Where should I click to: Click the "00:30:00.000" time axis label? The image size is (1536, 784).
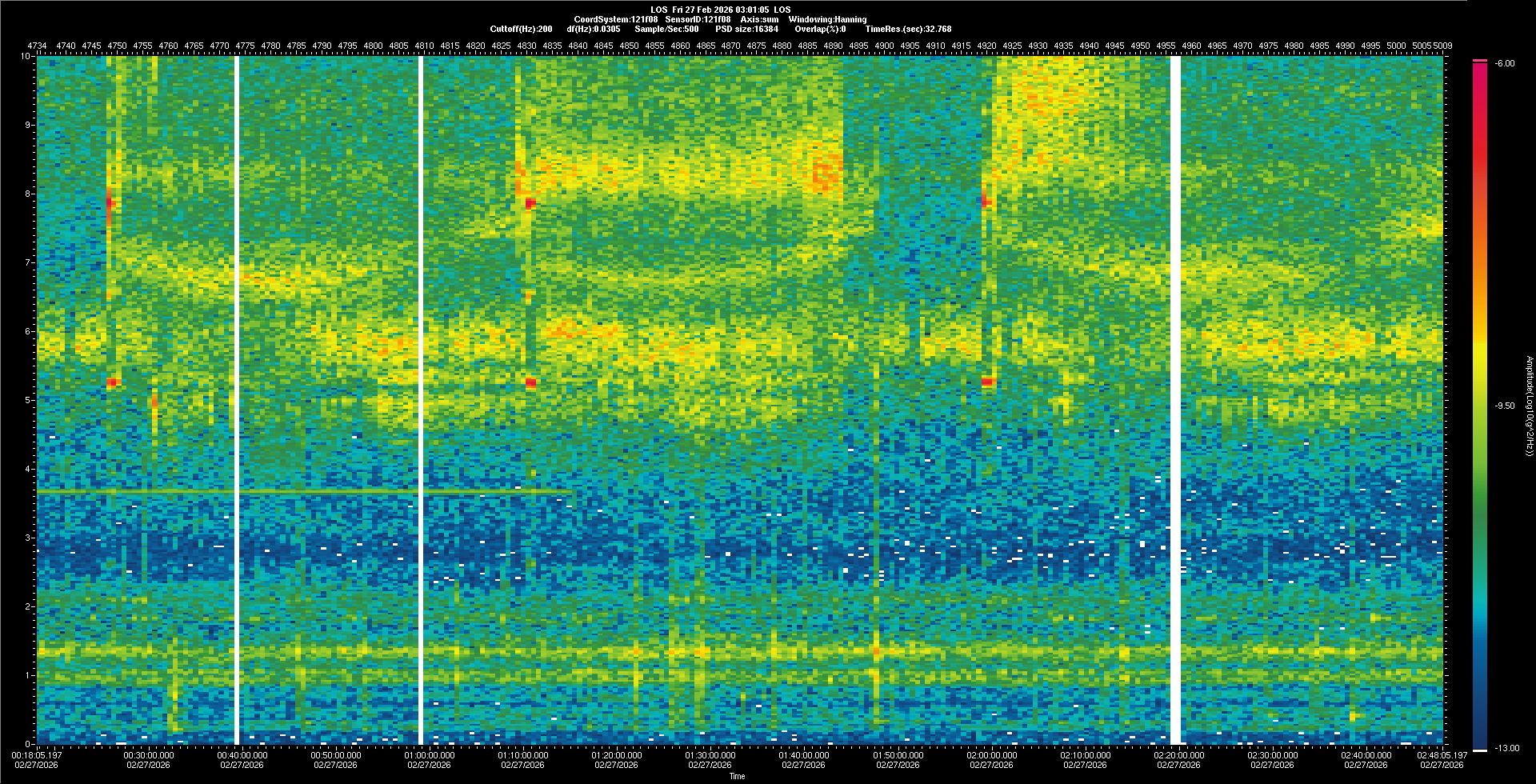point(149,754)
